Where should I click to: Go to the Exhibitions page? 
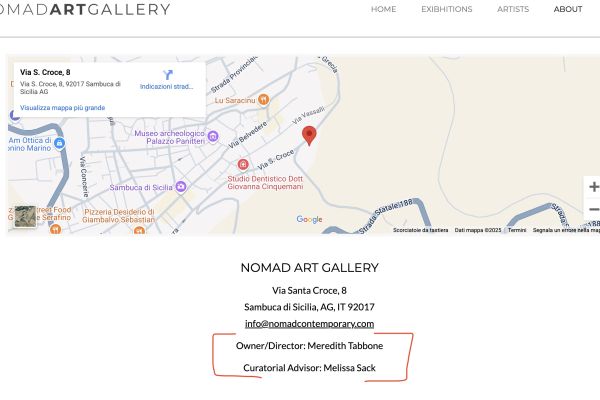click(x=446, y=9)
